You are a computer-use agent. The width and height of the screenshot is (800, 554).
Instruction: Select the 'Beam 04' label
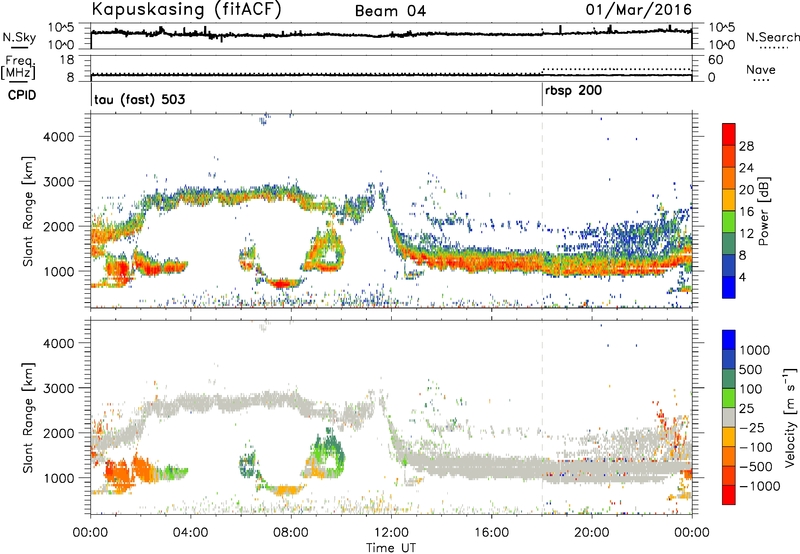(390, 11)
